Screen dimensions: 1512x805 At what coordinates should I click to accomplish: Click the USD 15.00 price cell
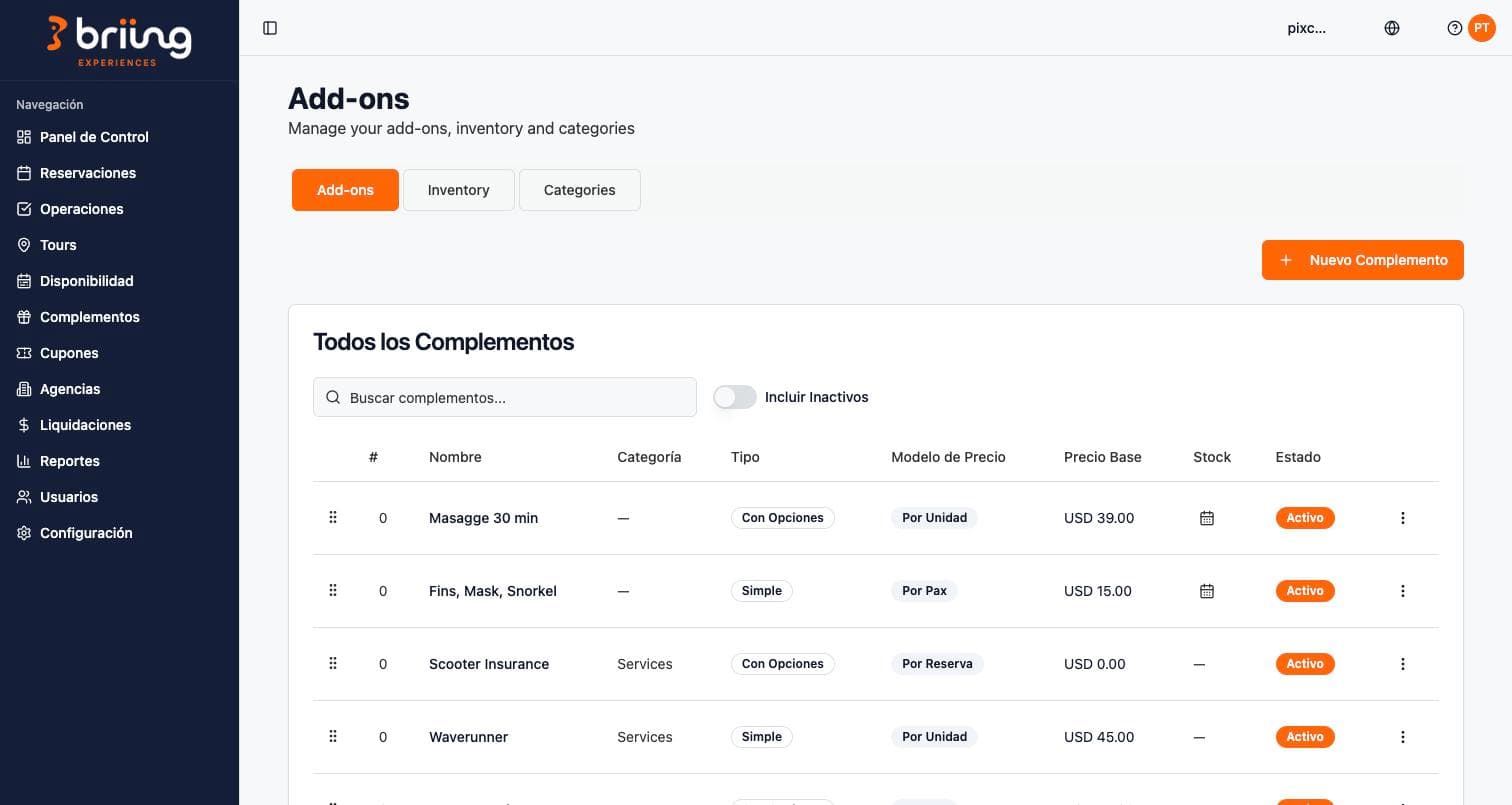(1098, 591)
